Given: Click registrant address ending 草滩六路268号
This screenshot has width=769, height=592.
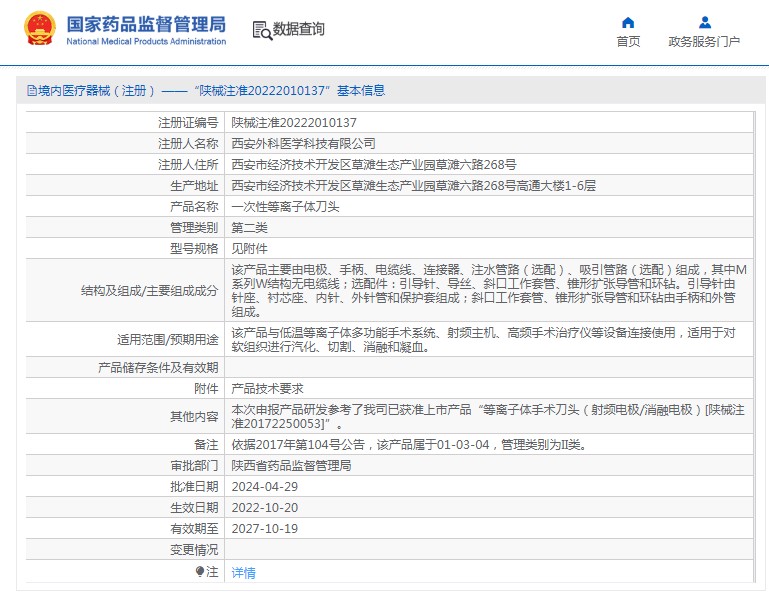Looking at the screenshot, I should tap(373, 165).
